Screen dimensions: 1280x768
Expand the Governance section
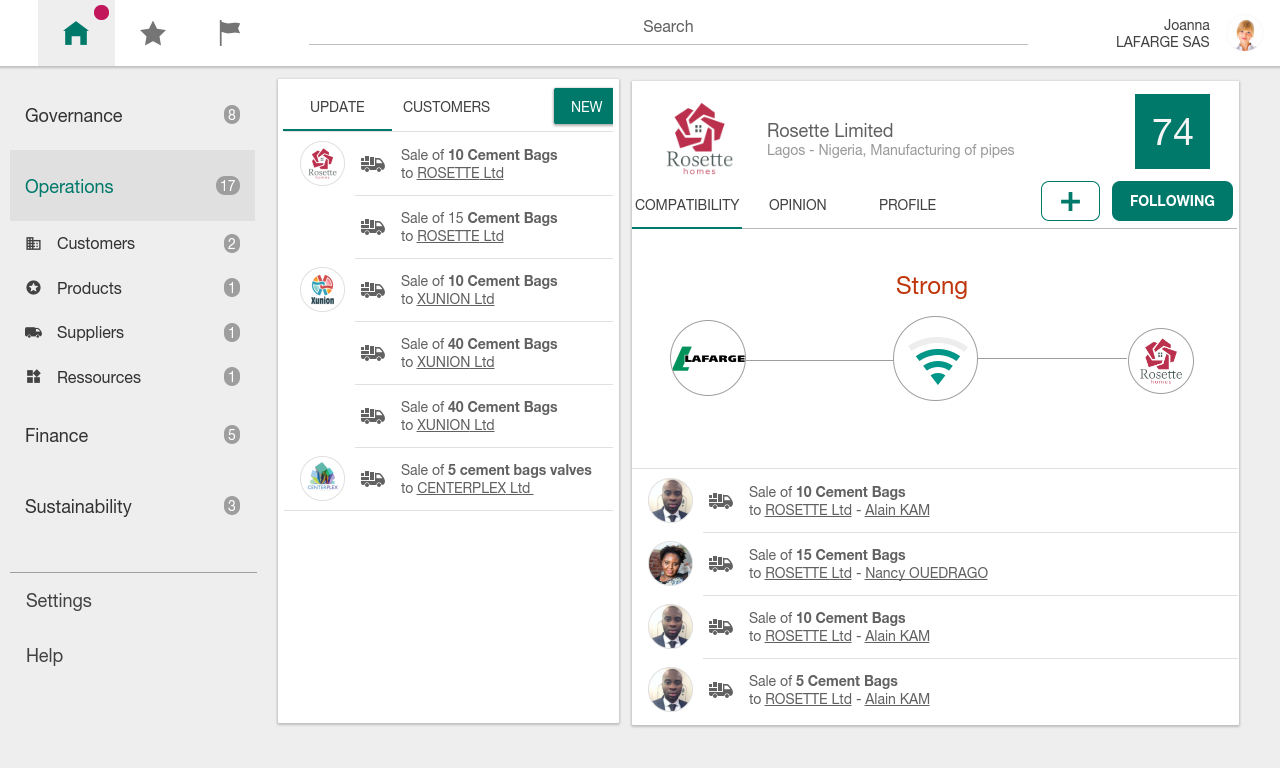[x=132, y=115]
